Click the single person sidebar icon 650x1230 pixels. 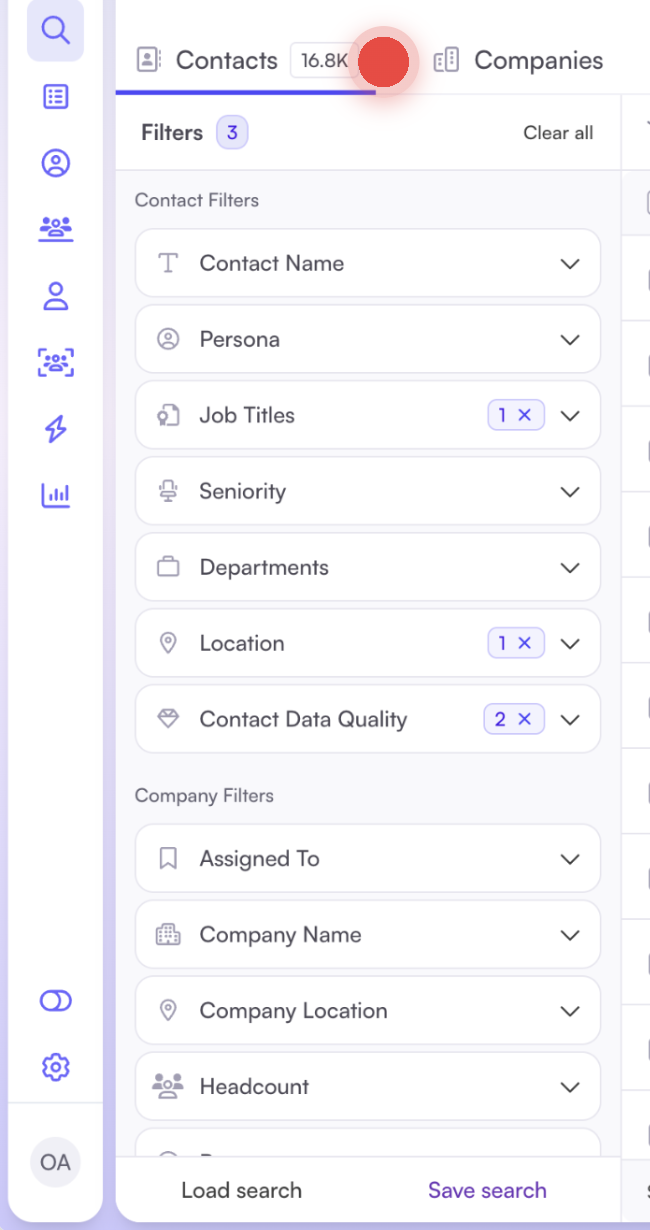pos(56,296)
